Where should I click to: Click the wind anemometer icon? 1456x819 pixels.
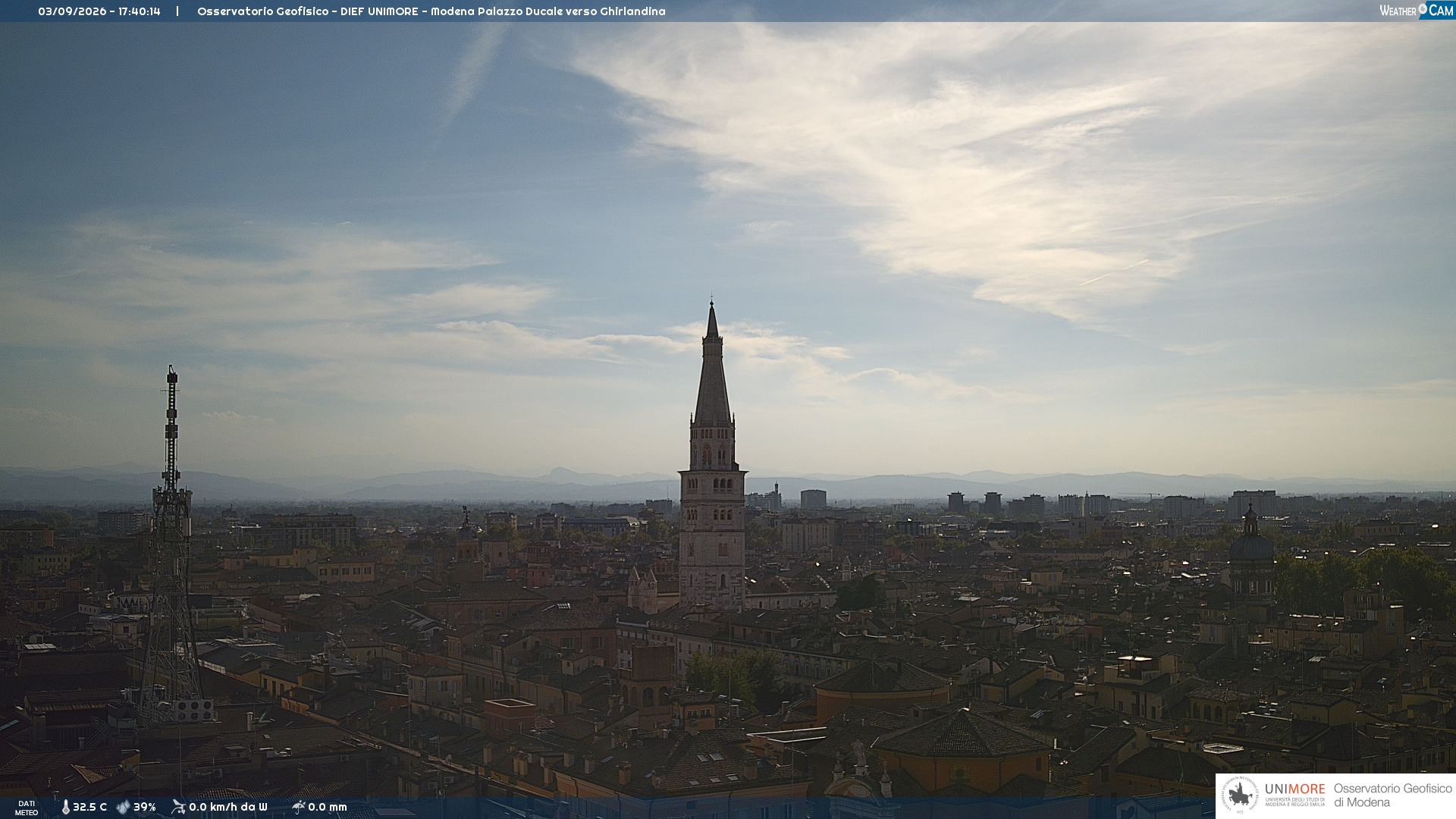[x=178, y=807]
